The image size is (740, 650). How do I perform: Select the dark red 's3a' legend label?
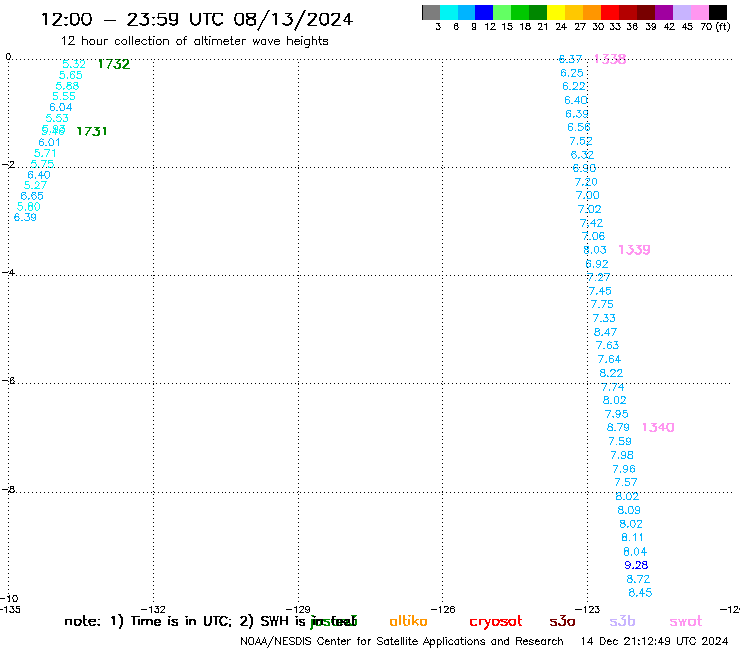[x=563, y=622]
